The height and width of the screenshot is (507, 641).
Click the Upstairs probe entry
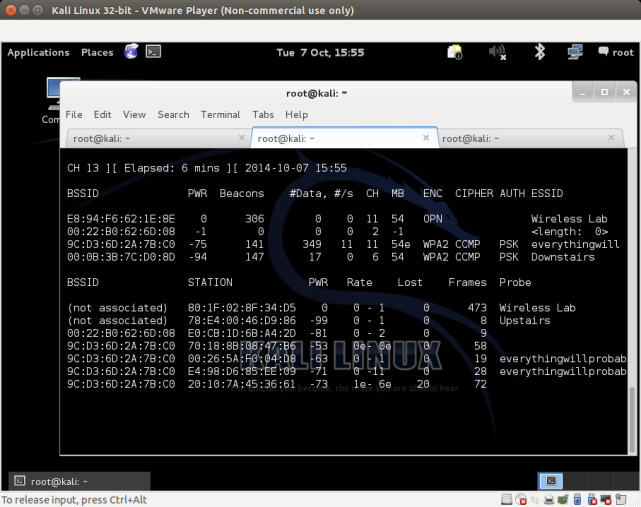pos(524,320)
